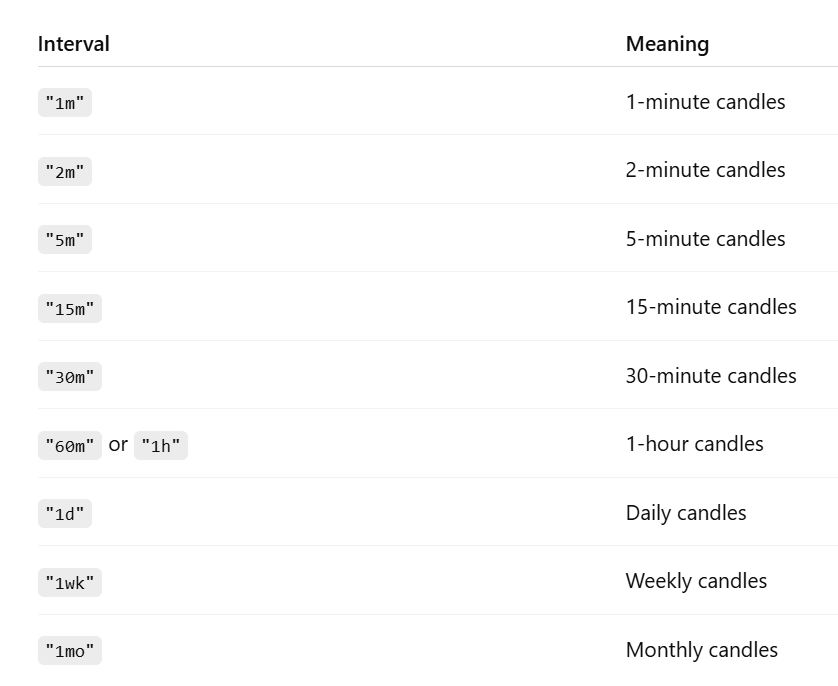The width and height of the screenshot is (838, 686).
Task: Select the "30m" interval code chip
Action: pyautogui.click(x=70, y=377)
